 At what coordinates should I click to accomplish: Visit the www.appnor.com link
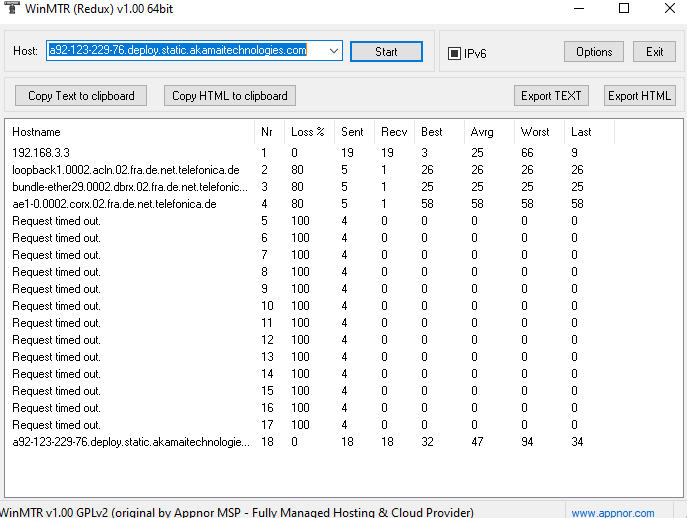click(613, 513)
